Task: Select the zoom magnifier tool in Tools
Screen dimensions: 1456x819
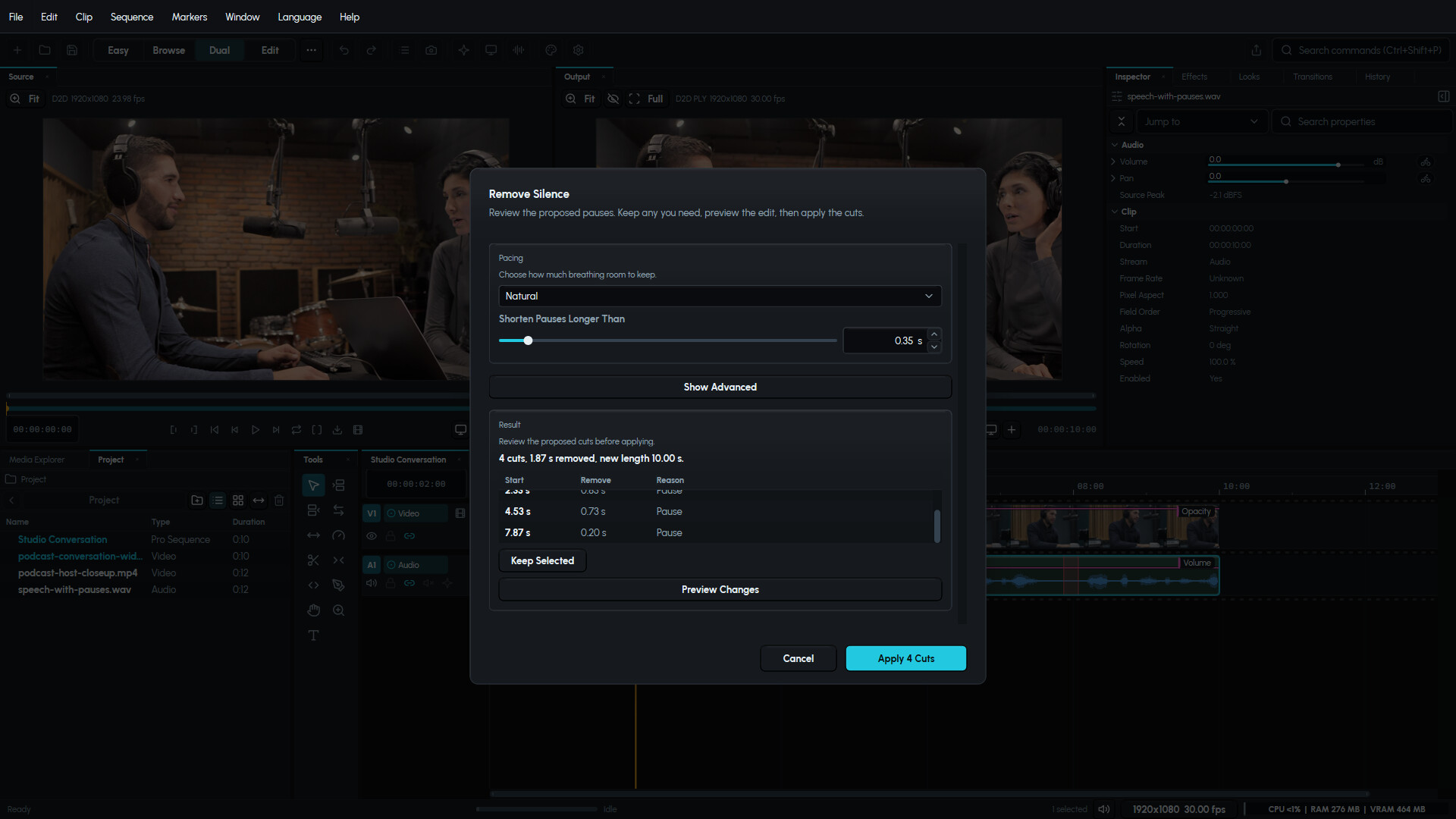Action: coord(338,610)
